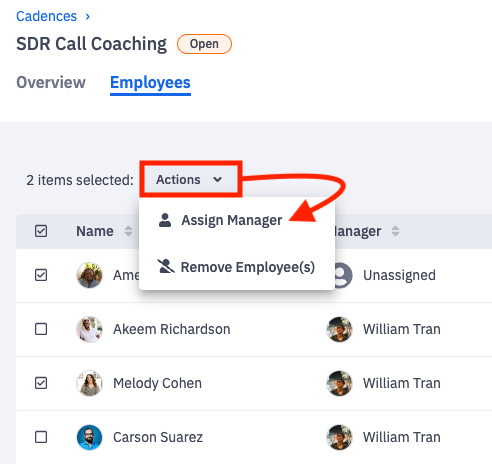Screen dimensions: 492x464
Task: Click the Open status badge
Action: tap(204, 44)
